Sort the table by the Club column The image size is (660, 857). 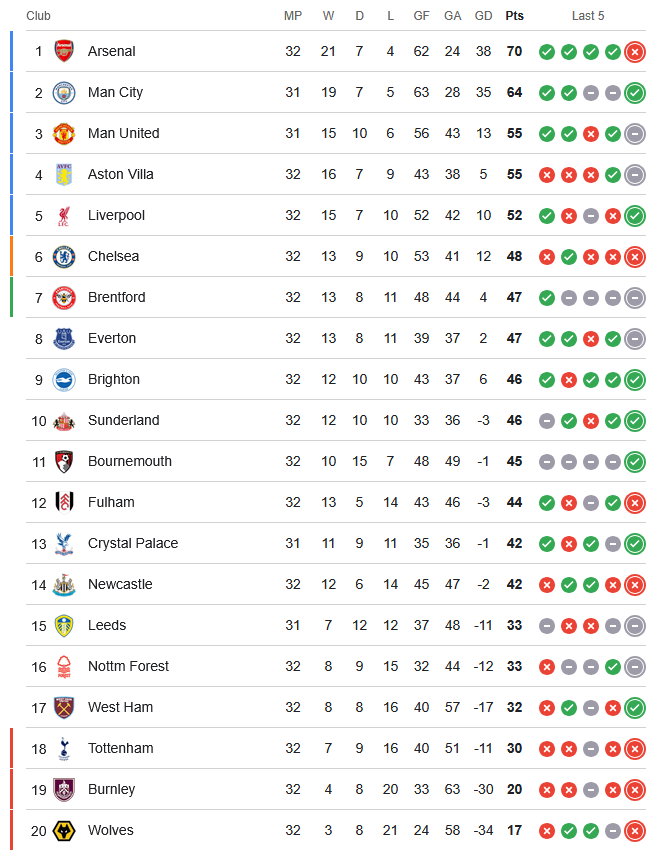(x=38, y=16)
